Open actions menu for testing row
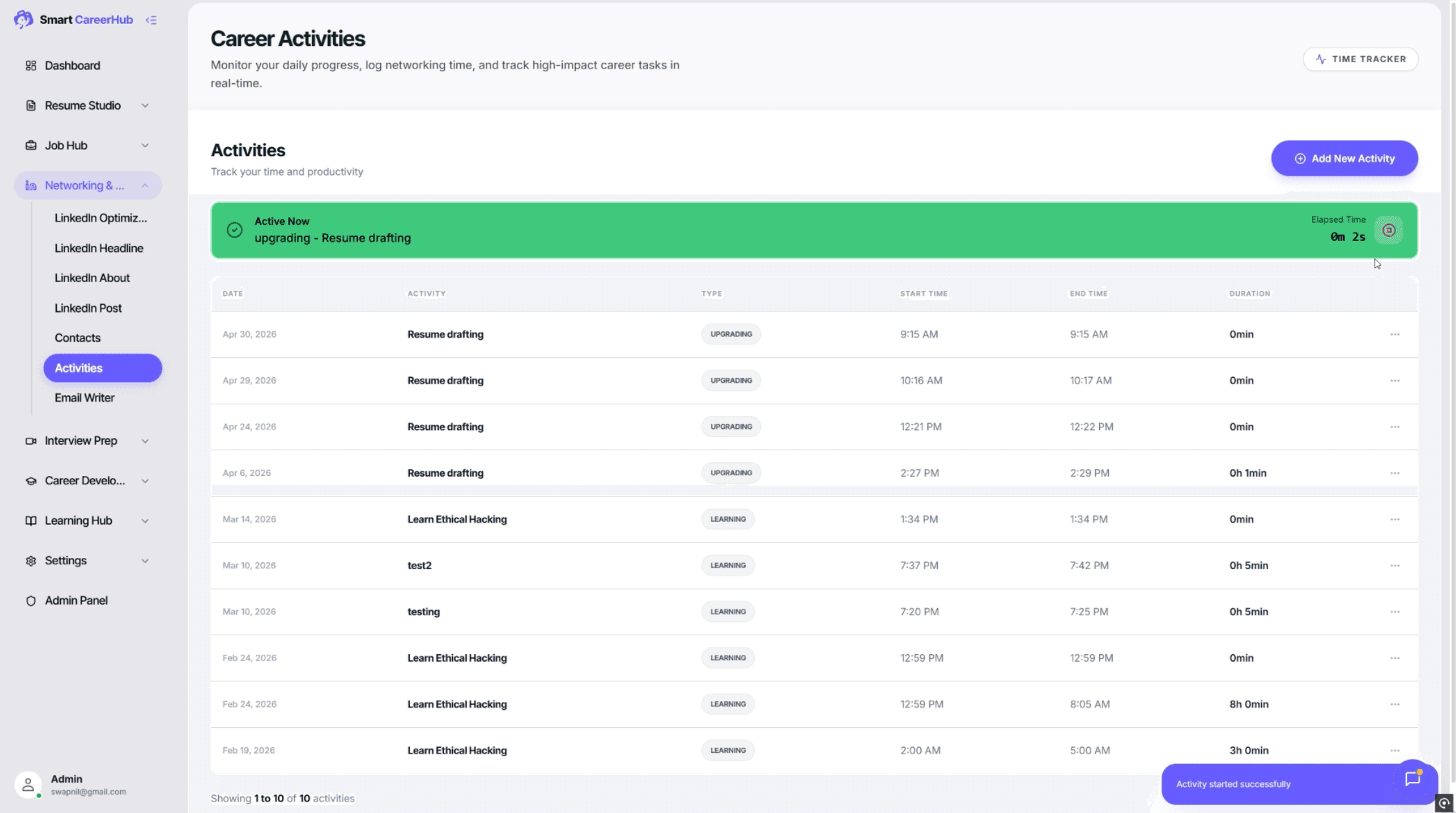 coord(1395,612)
